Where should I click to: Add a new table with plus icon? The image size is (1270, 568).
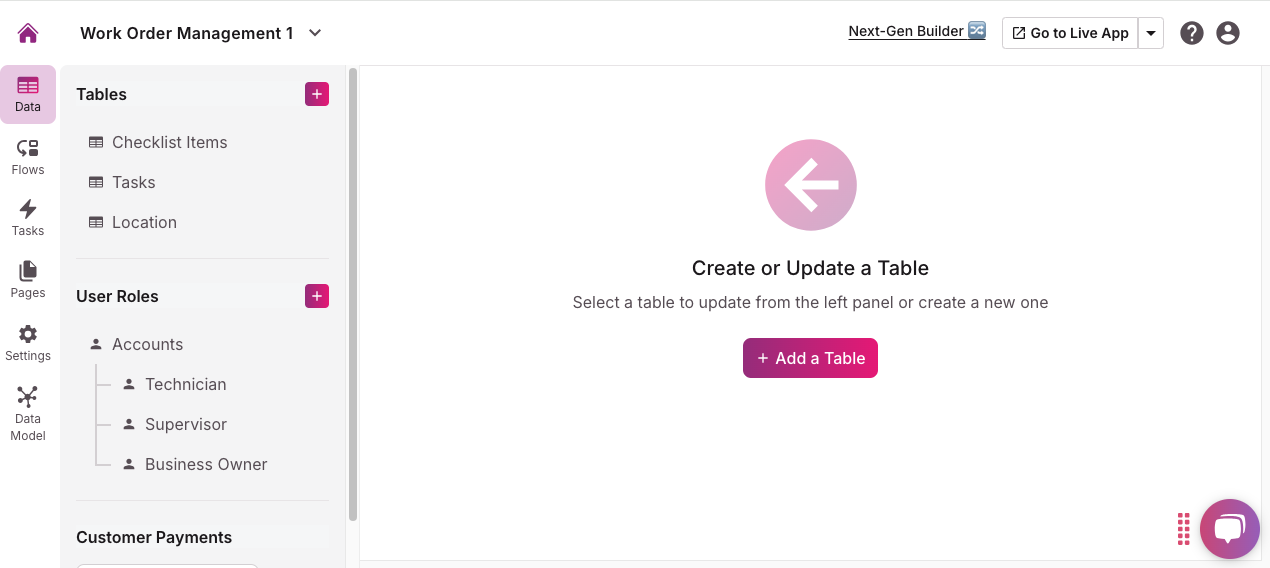(x=317, y=94)
